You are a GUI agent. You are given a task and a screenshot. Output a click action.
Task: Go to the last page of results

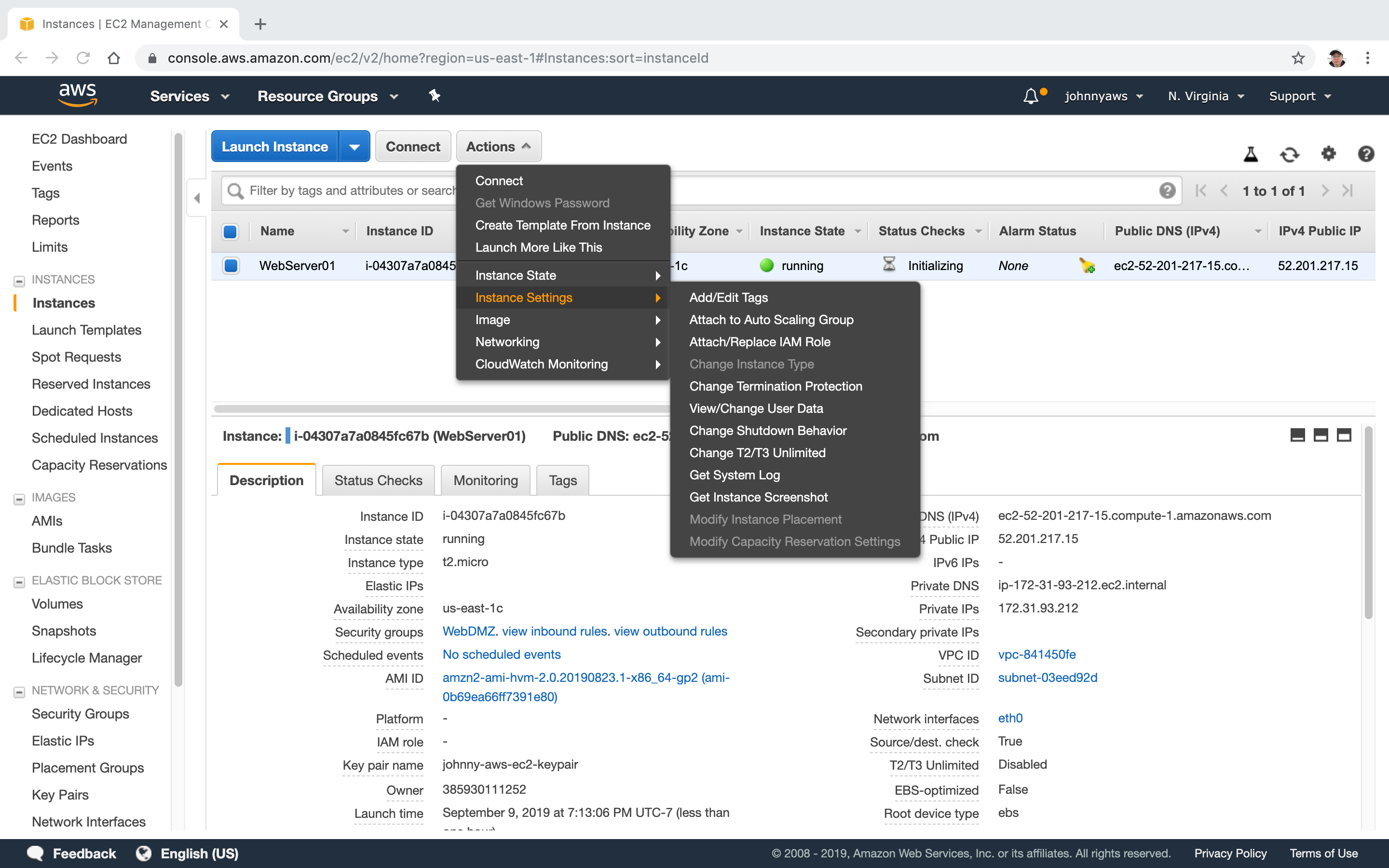pos(1348,190)
